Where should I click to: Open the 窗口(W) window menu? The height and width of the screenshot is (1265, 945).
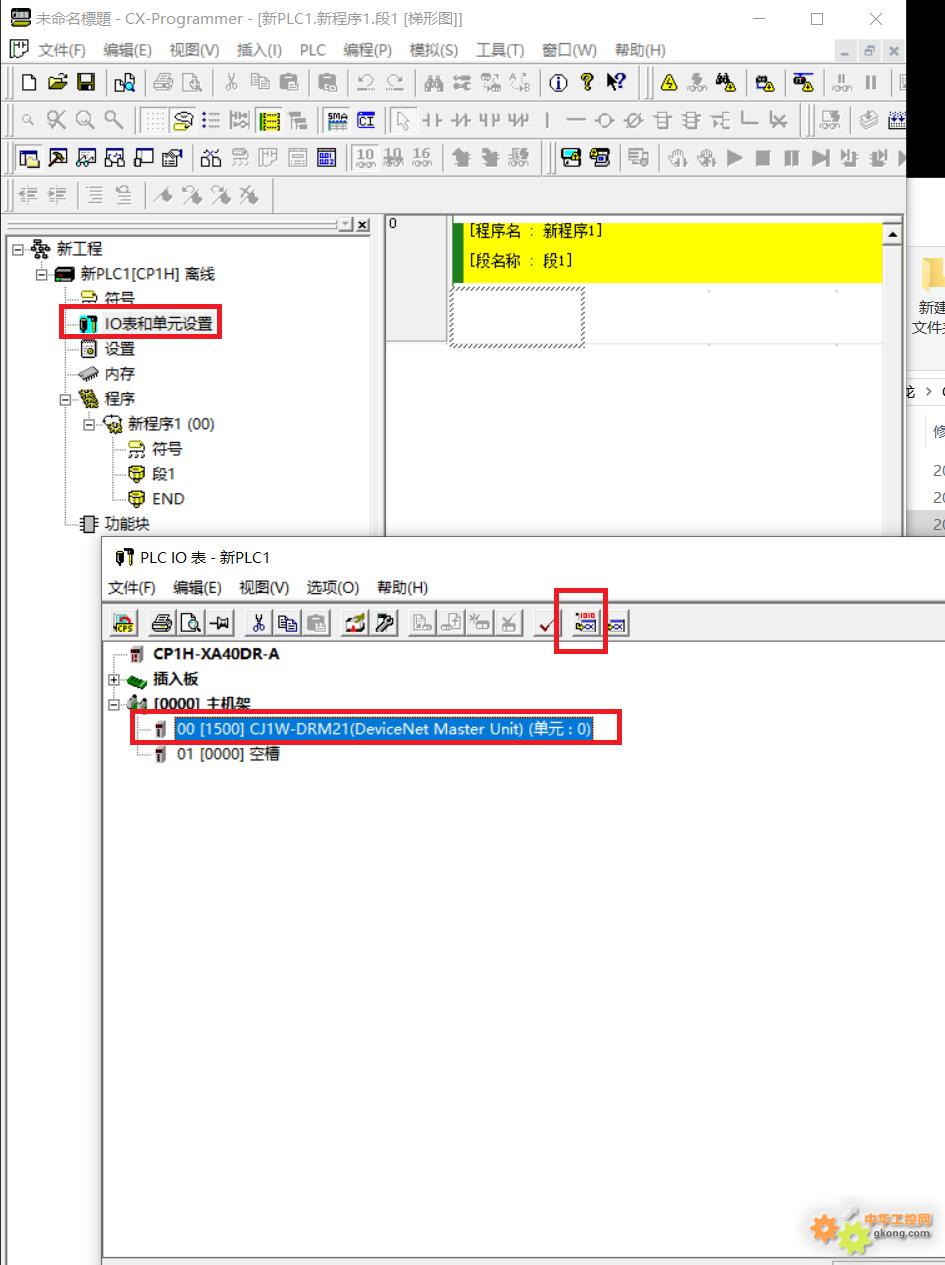569,50
